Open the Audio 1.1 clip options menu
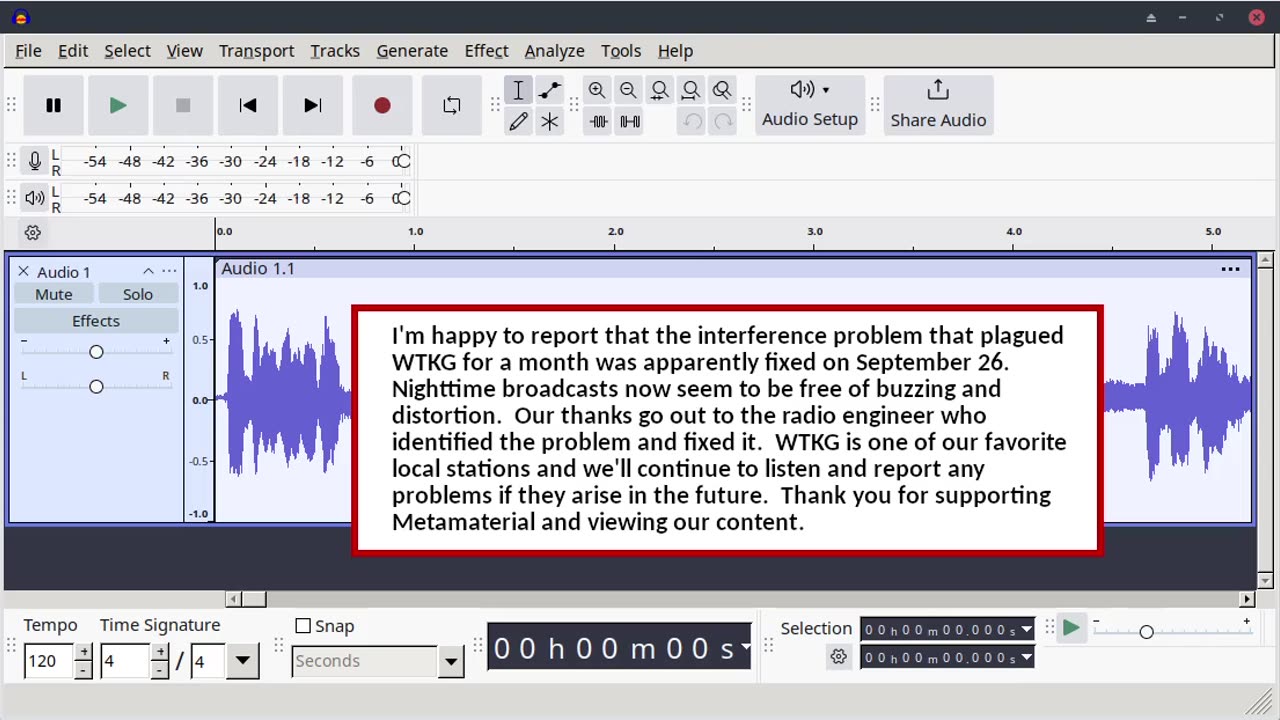Screen dimensions: 1280x720 coord(1230,269)
